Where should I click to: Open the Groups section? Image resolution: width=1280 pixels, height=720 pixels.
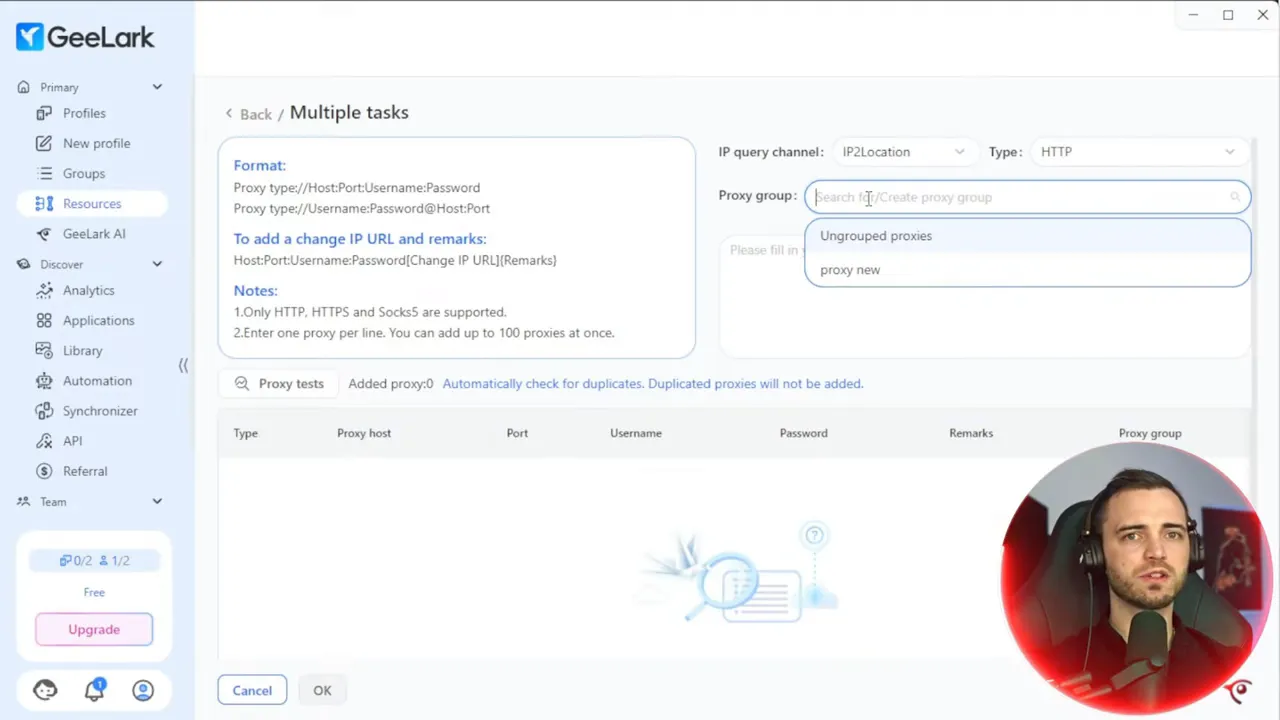coord(84,173)
